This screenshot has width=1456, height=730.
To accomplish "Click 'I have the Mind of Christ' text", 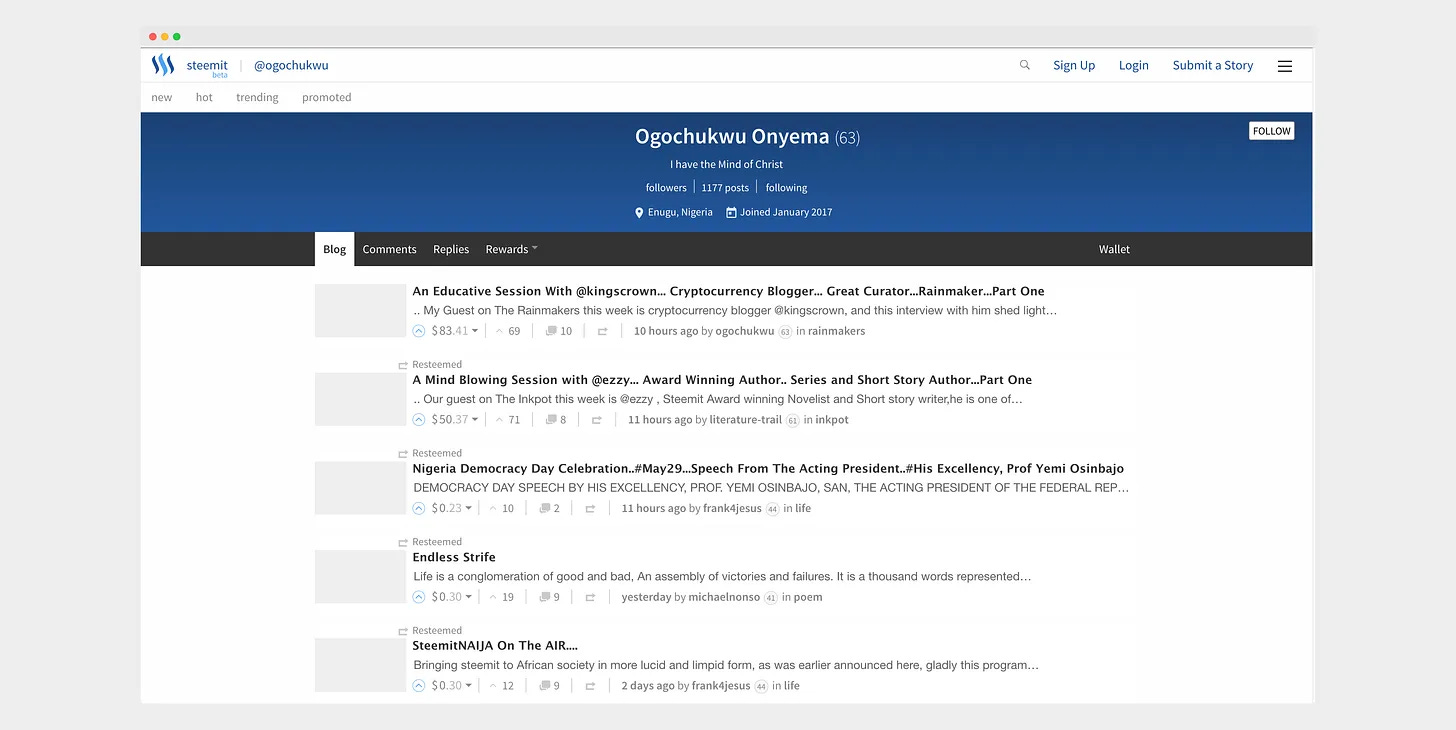I will tap(727, 164).
